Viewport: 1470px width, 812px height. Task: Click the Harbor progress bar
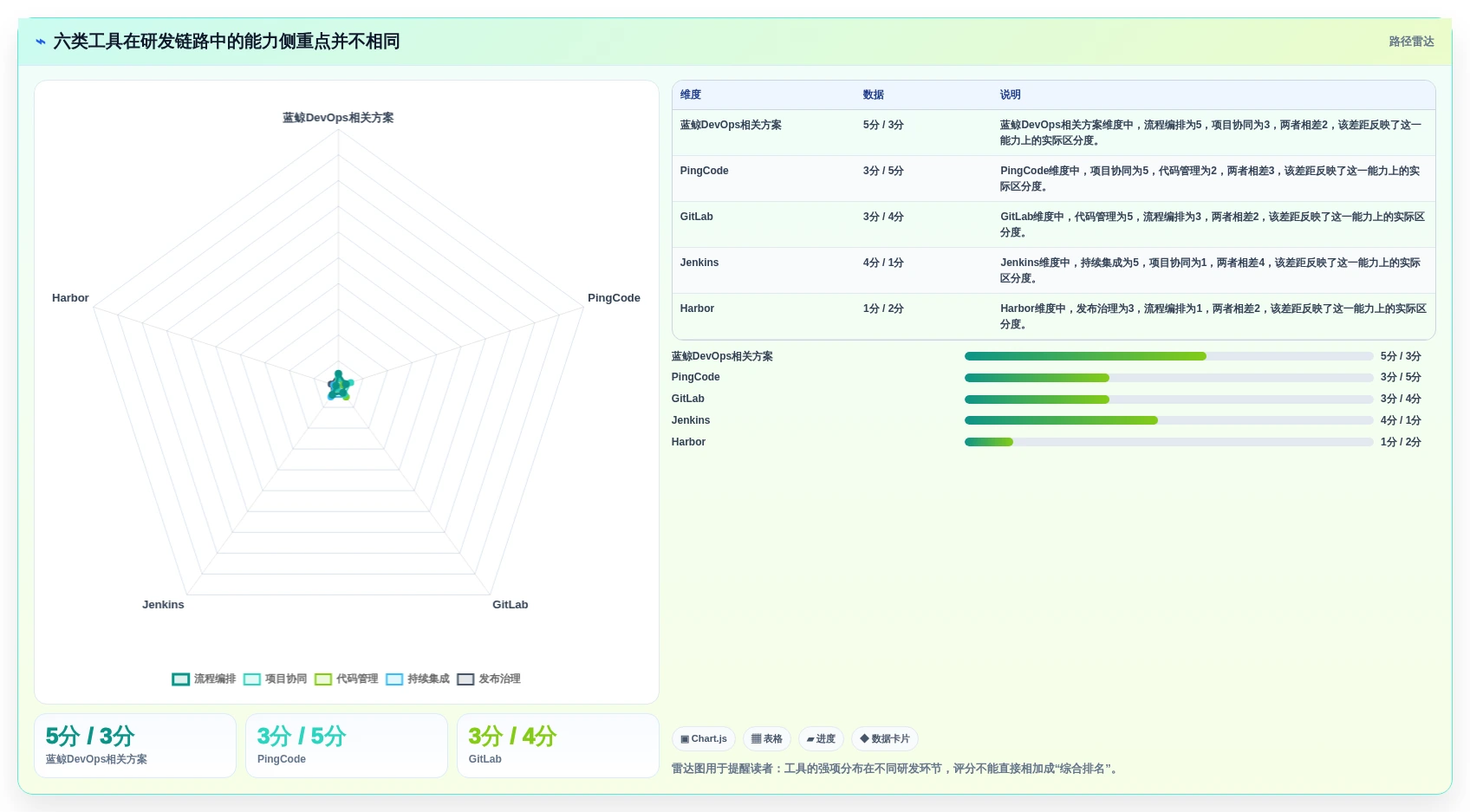(1169, 442)
